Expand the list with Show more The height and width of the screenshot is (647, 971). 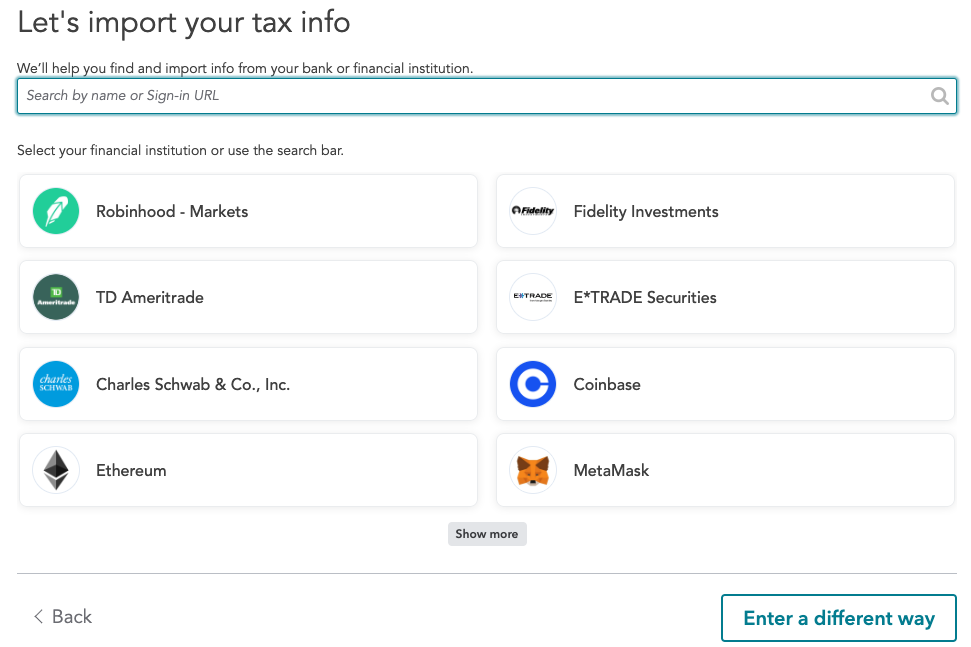[487, 533]
